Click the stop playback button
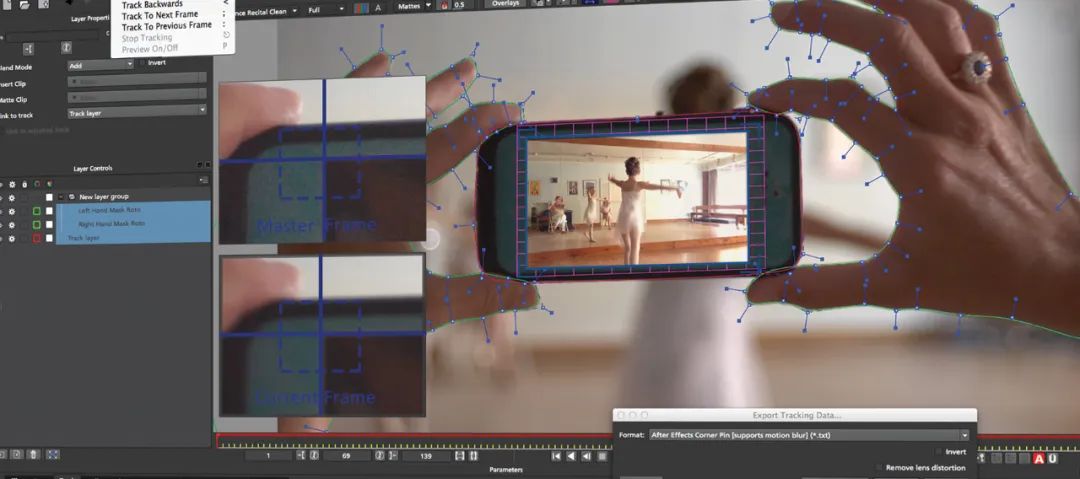The image size is (1080, 479). [x=601, y=456]
